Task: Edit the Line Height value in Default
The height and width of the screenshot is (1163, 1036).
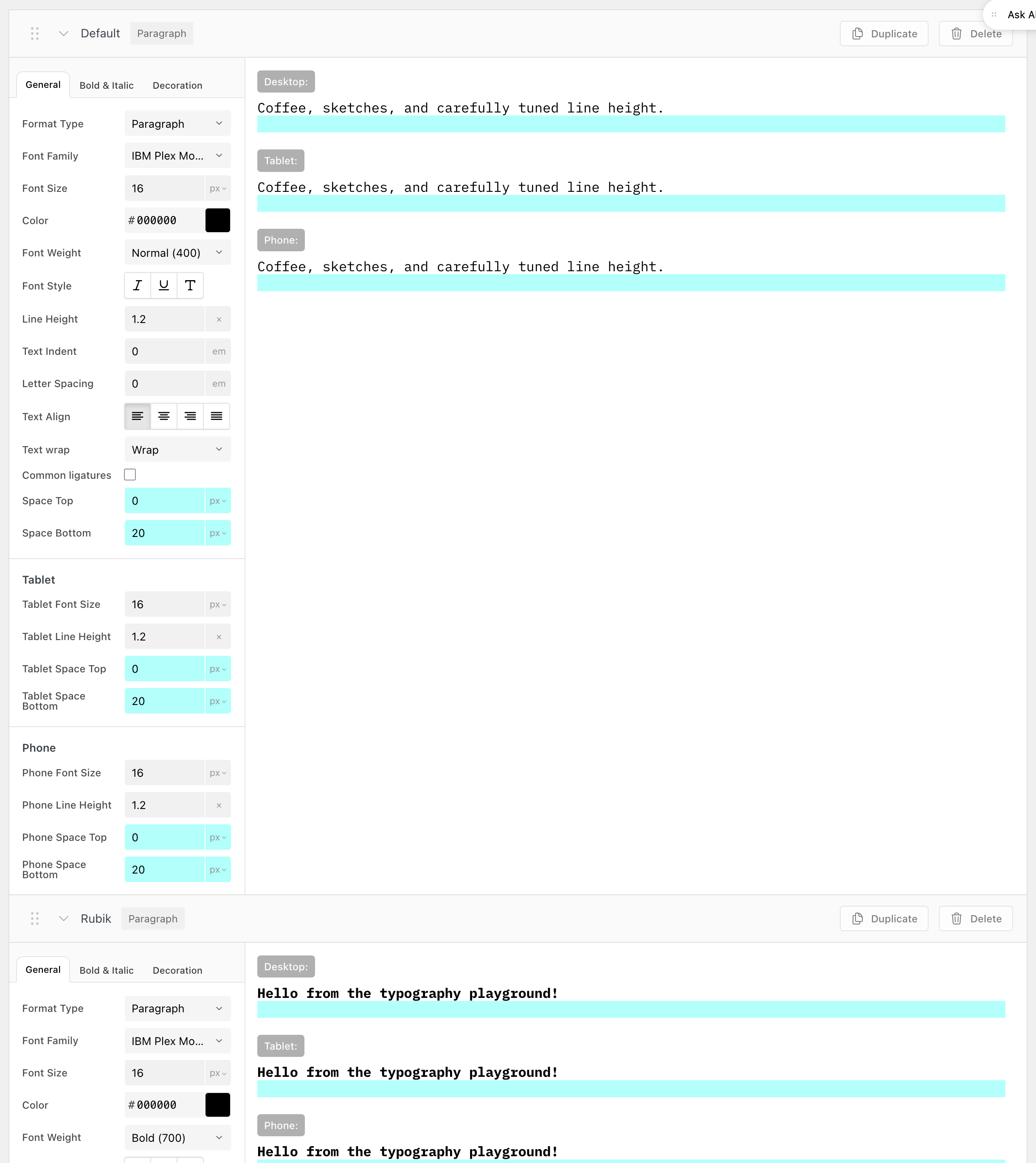Action: tap(164, 319)
